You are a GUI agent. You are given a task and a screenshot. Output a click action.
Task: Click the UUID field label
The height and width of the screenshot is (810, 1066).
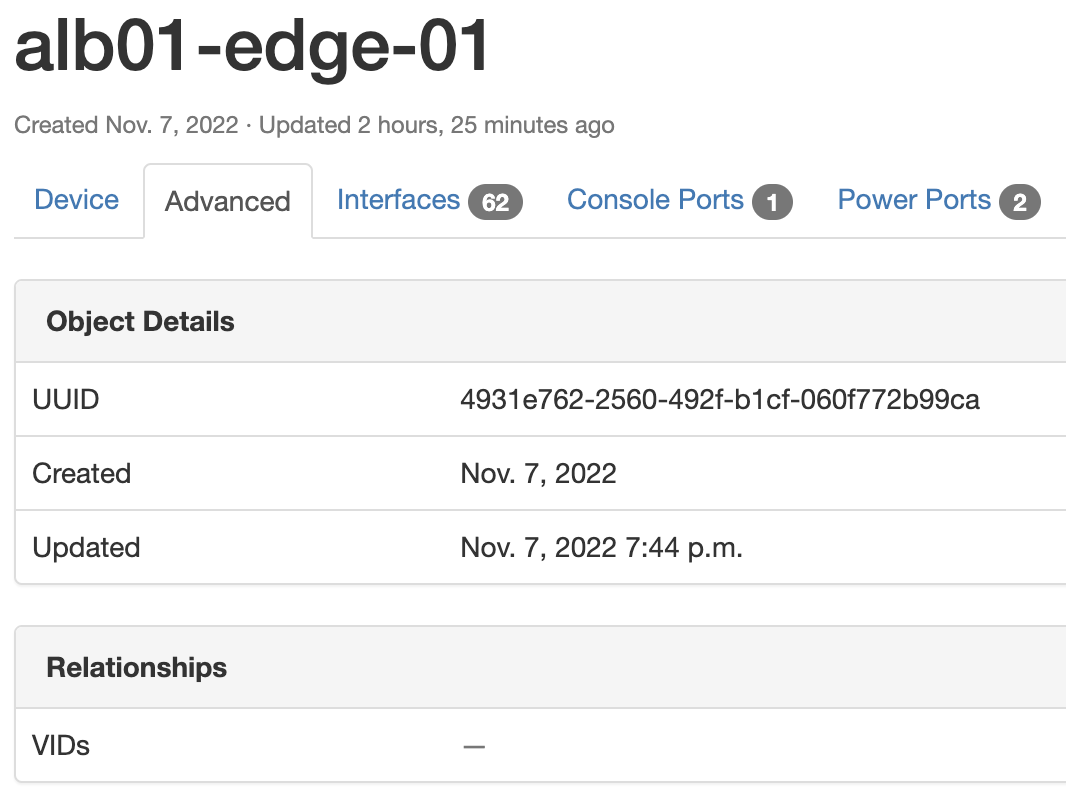[66, 400]
